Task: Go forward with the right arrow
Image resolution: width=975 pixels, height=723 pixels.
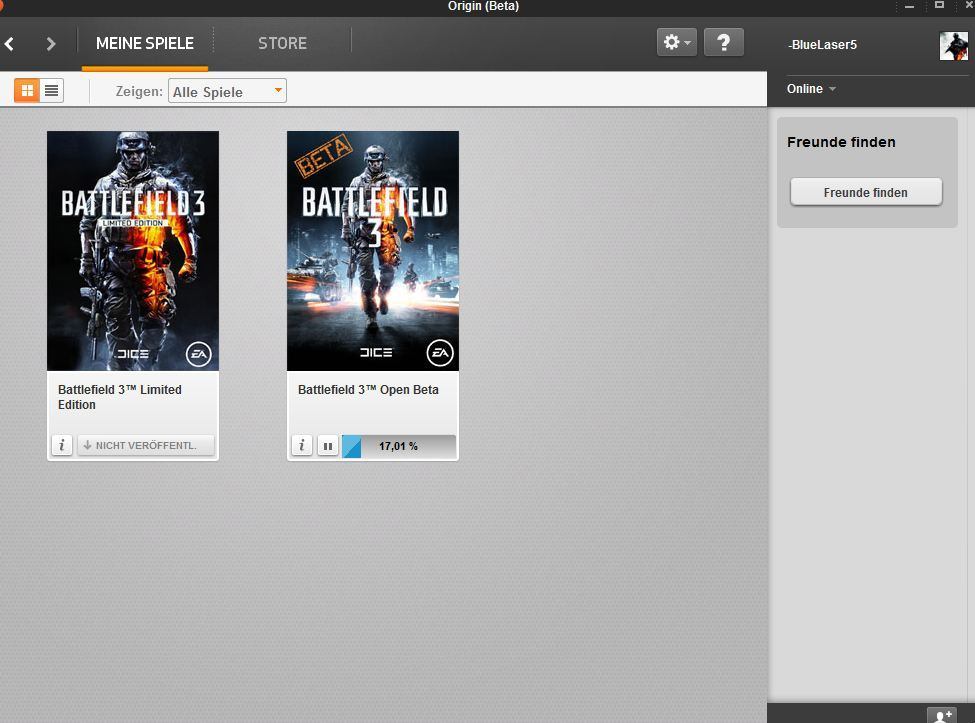Action: point(51,44)
